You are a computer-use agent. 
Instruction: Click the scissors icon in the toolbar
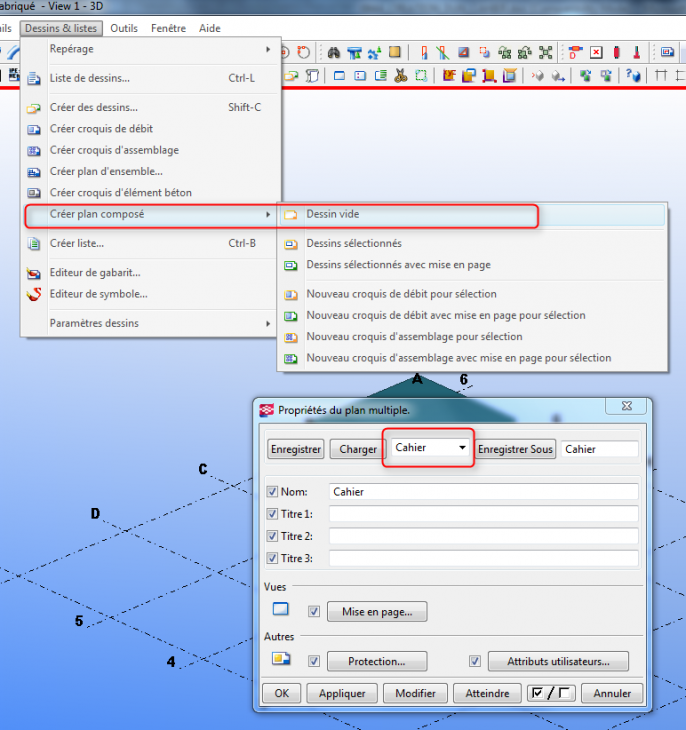pyautogui.click(x=401, y=75)
